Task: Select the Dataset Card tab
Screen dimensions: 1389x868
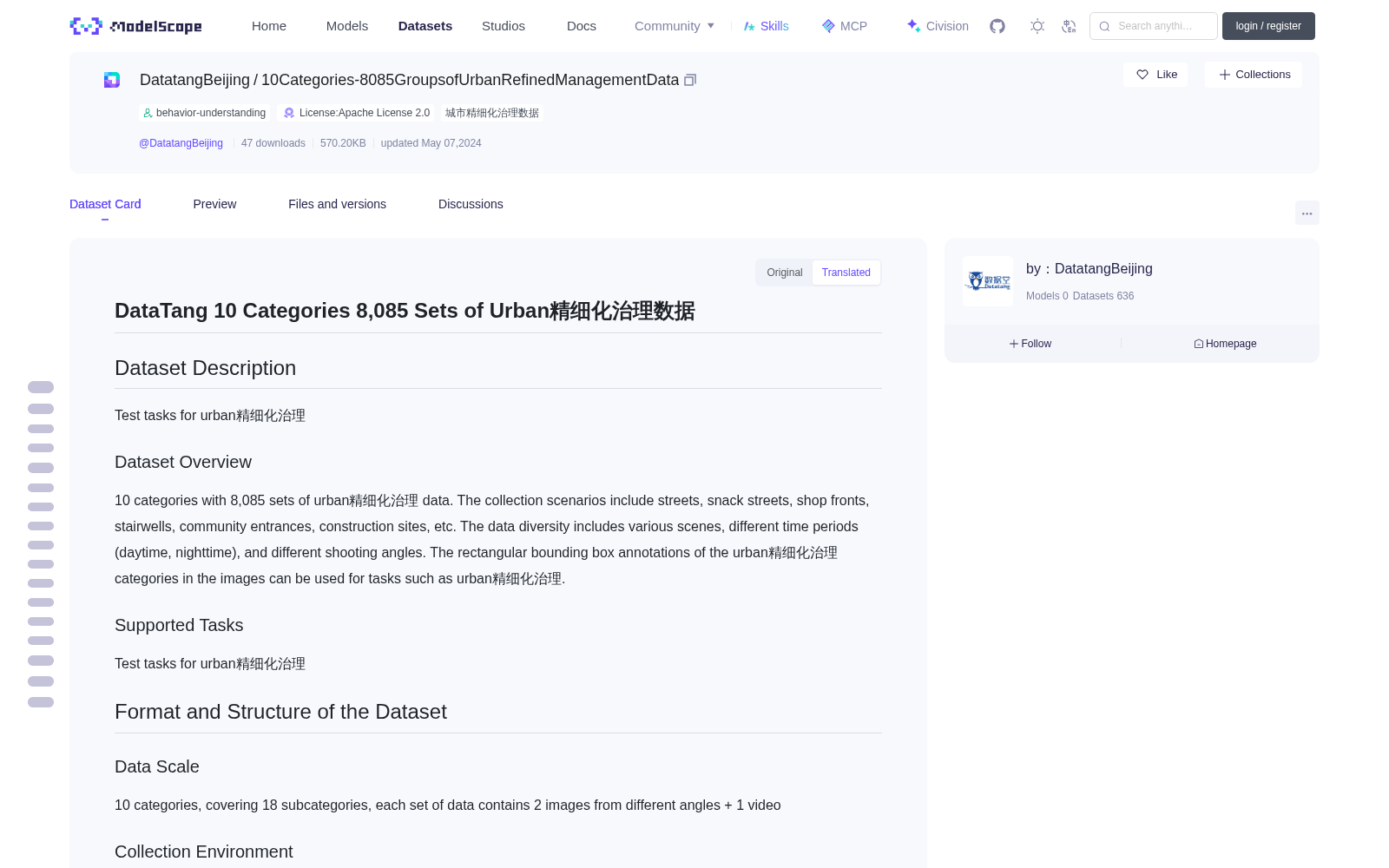Action: click(105, 204)
